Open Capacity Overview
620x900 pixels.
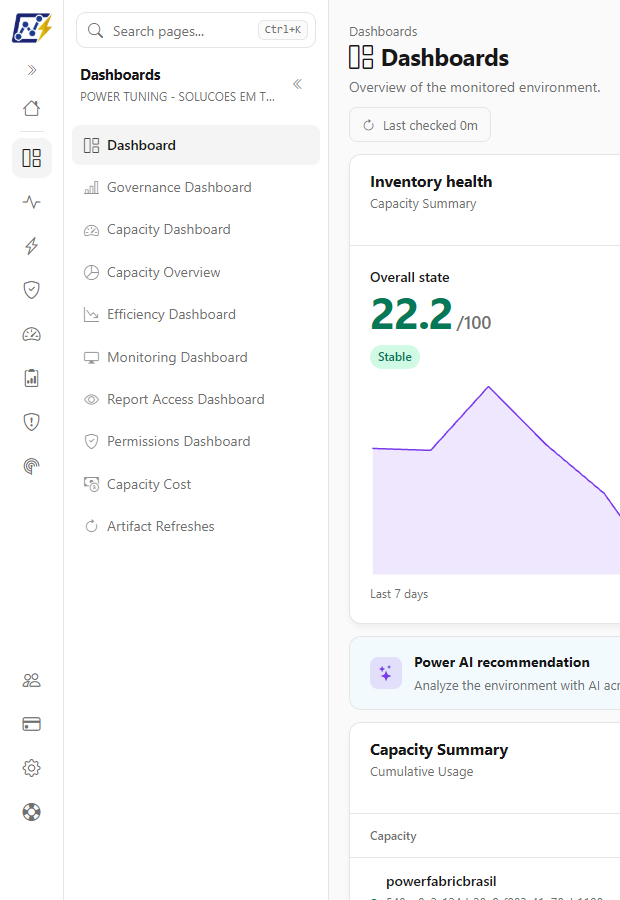point(196,272)
